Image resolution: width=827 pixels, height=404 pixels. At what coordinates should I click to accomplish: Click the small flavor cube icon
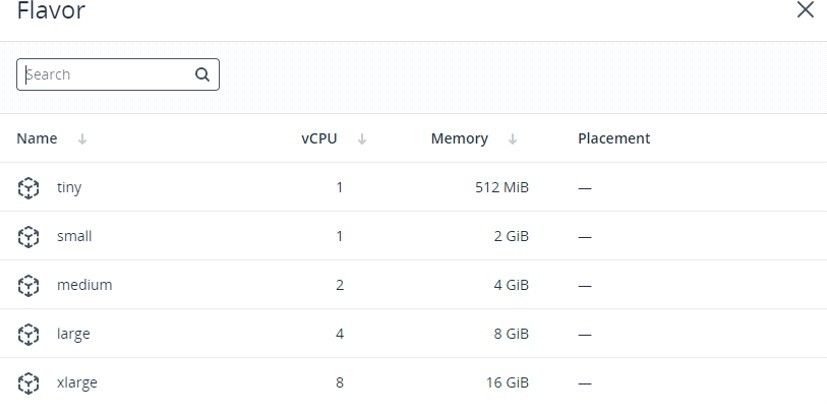coord(28,237)
